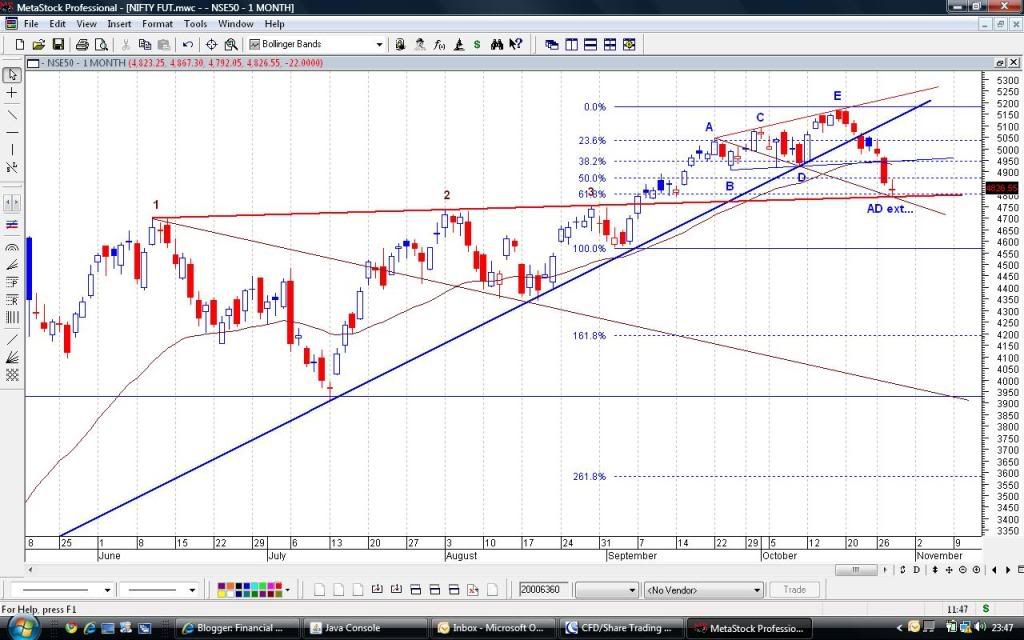Click the Print icon in toolbar
The height and width of the screenshot is (640, 1024).
click(x=82, y=44)
